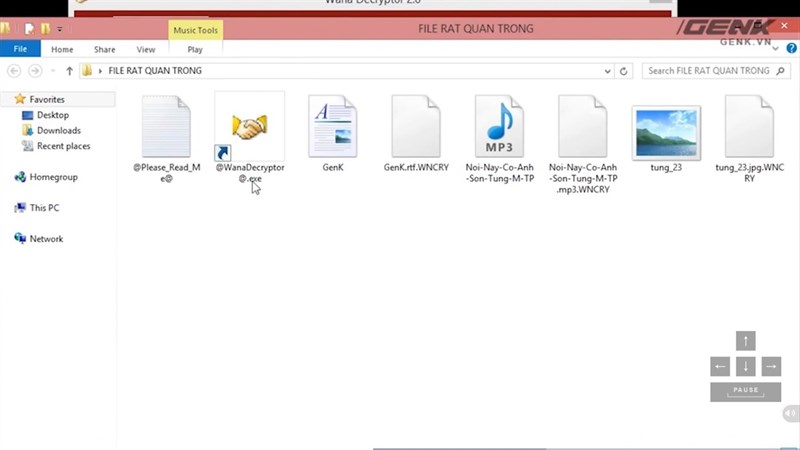Click the Wana Decryptor 2.0 window title bar

point(372,3)
